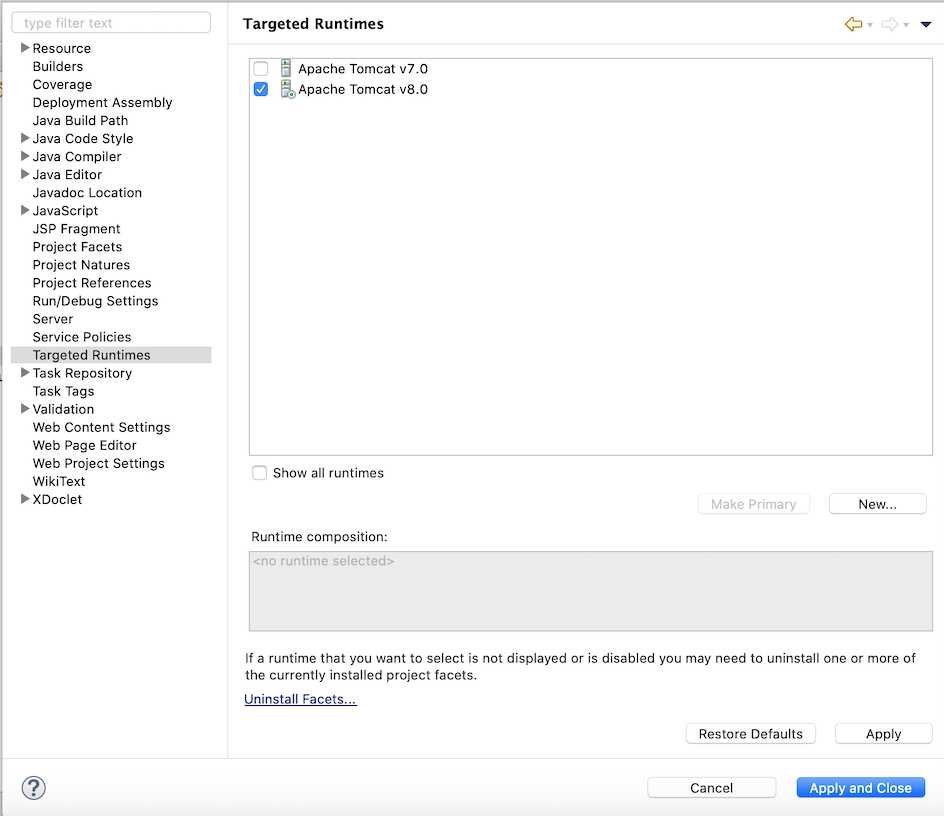Select the Java Editor label
Screen dimensions: 944x816
click(x=67, y=175)
